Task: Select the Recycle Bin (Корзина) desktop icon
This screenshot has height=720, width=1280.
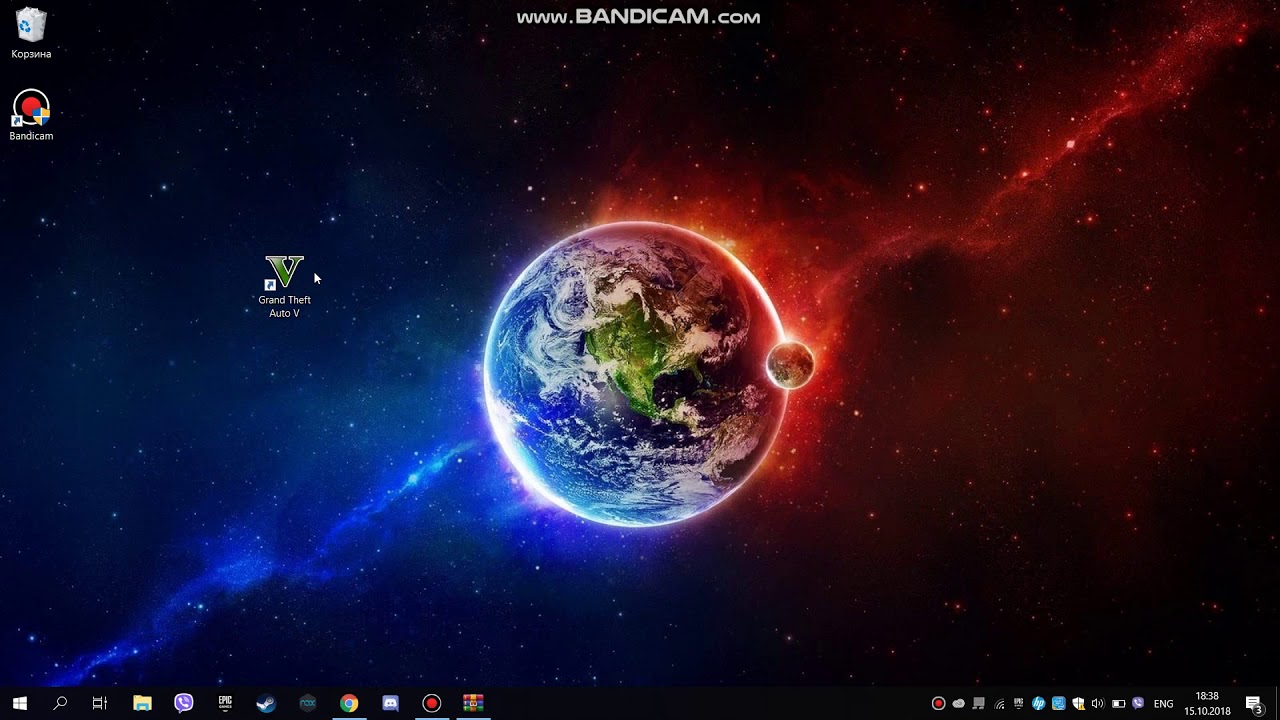Action: (x=31, y=33)
